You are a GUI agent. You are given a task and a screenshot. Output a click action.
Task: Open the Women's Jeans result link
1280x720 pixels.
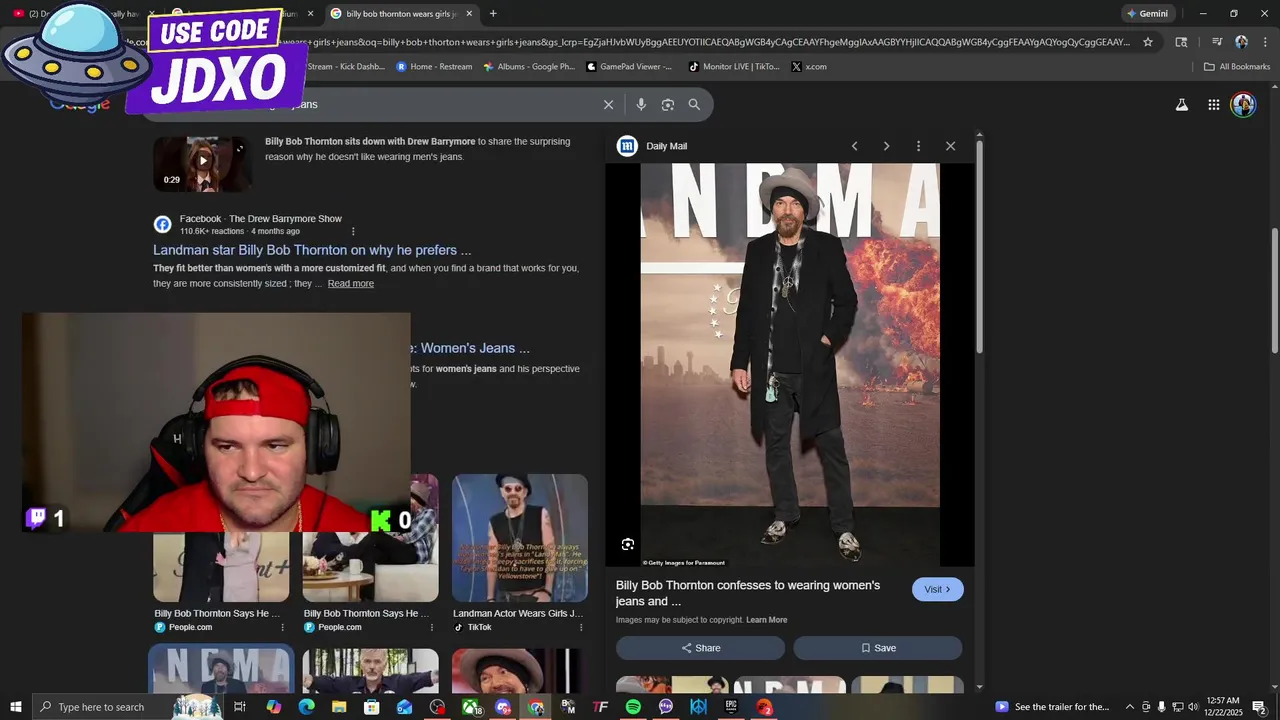pos(470,348)
